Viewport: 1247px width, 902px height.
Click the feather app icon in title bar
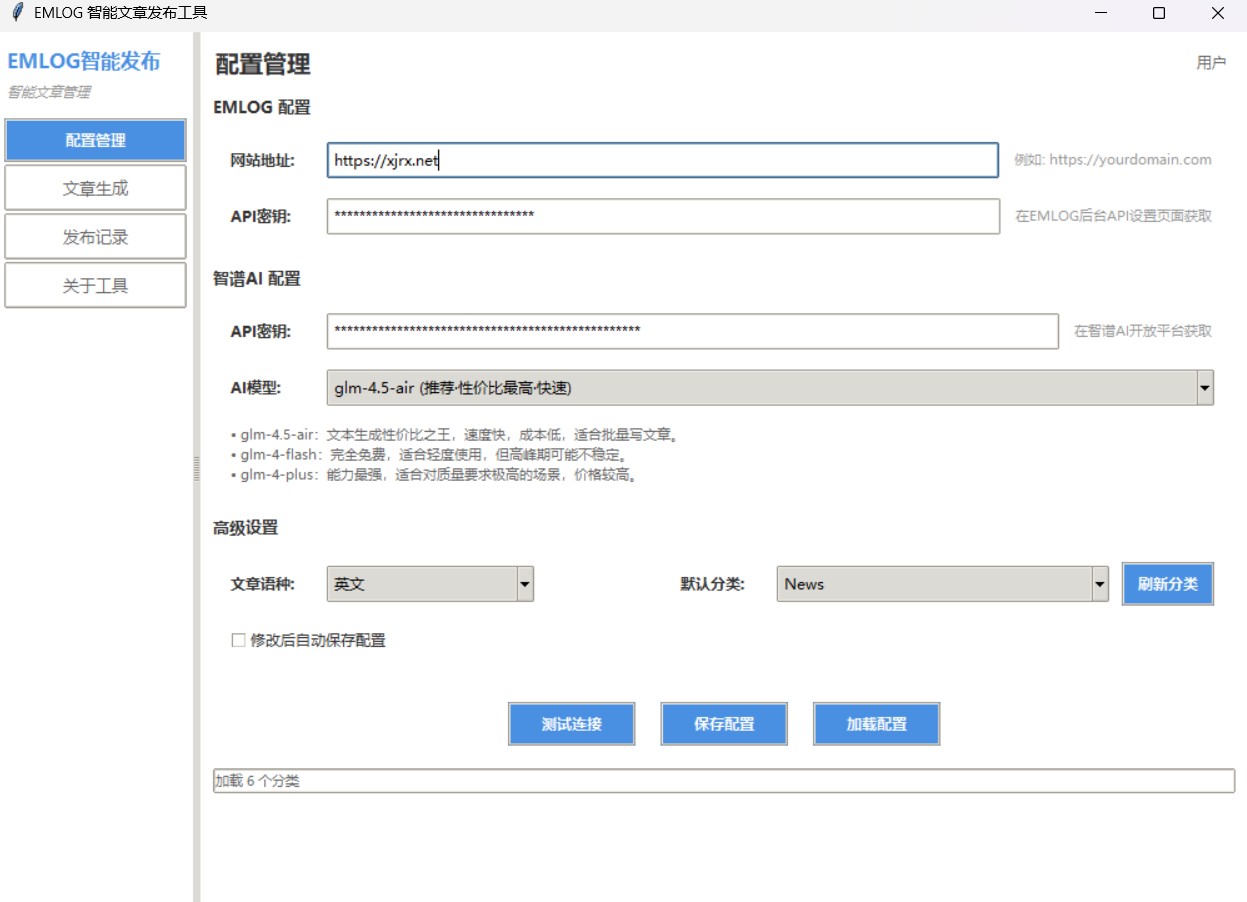16,13
